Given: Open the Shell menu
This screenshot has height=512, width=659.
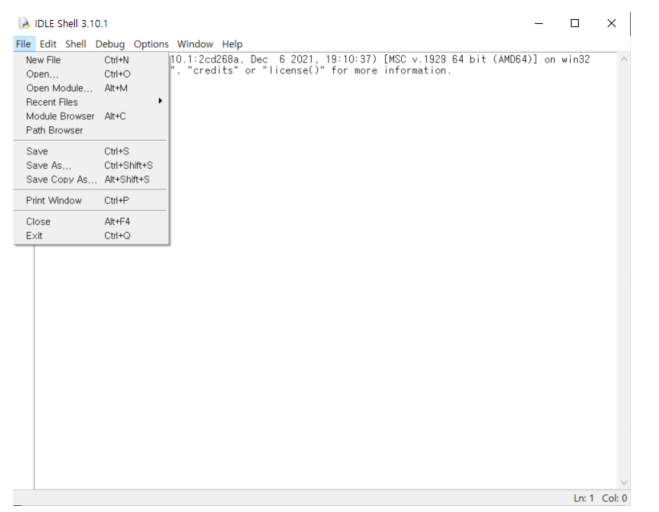Looking at the screenshot, I should coord(76,44).
